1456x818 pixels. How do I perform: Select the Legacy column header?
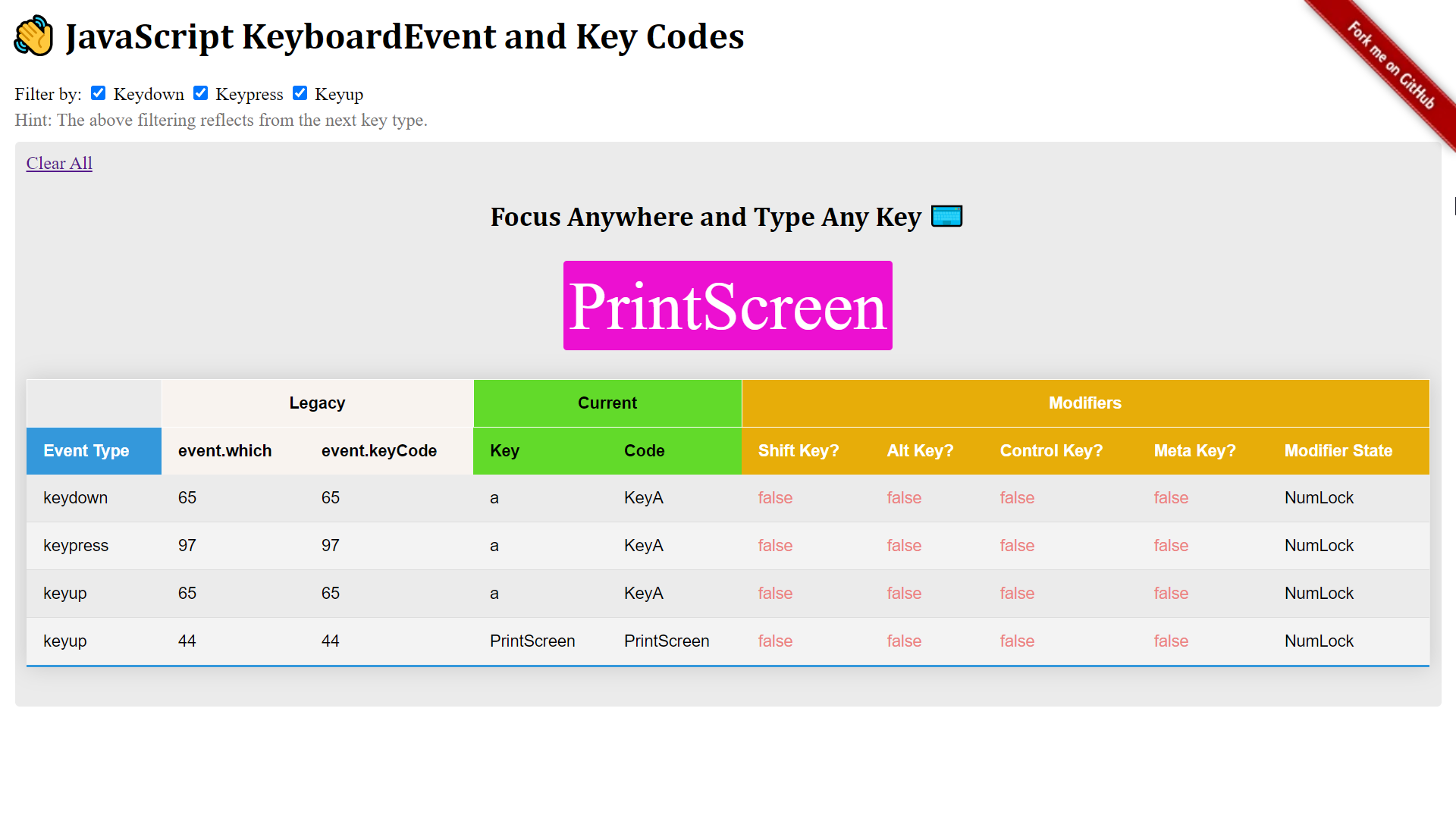coord(316,403)
